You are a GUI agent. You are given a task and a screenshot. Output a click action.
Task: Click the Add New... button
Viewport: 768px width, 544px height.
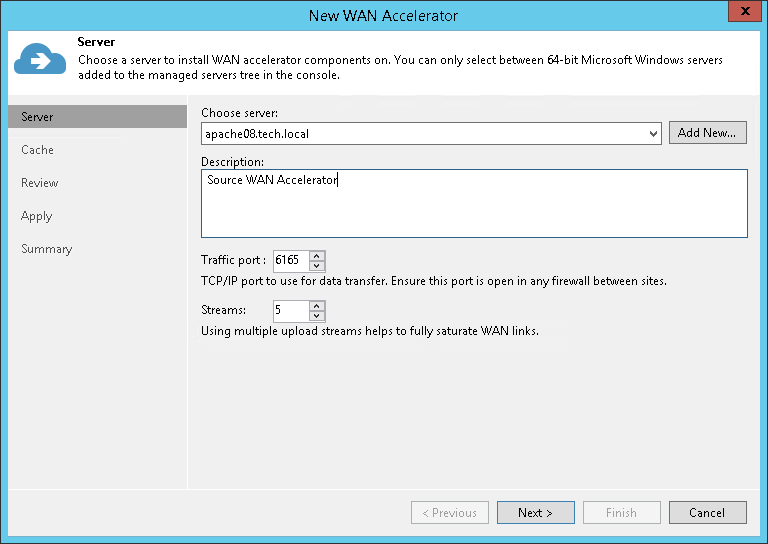(x=707, y=133)
